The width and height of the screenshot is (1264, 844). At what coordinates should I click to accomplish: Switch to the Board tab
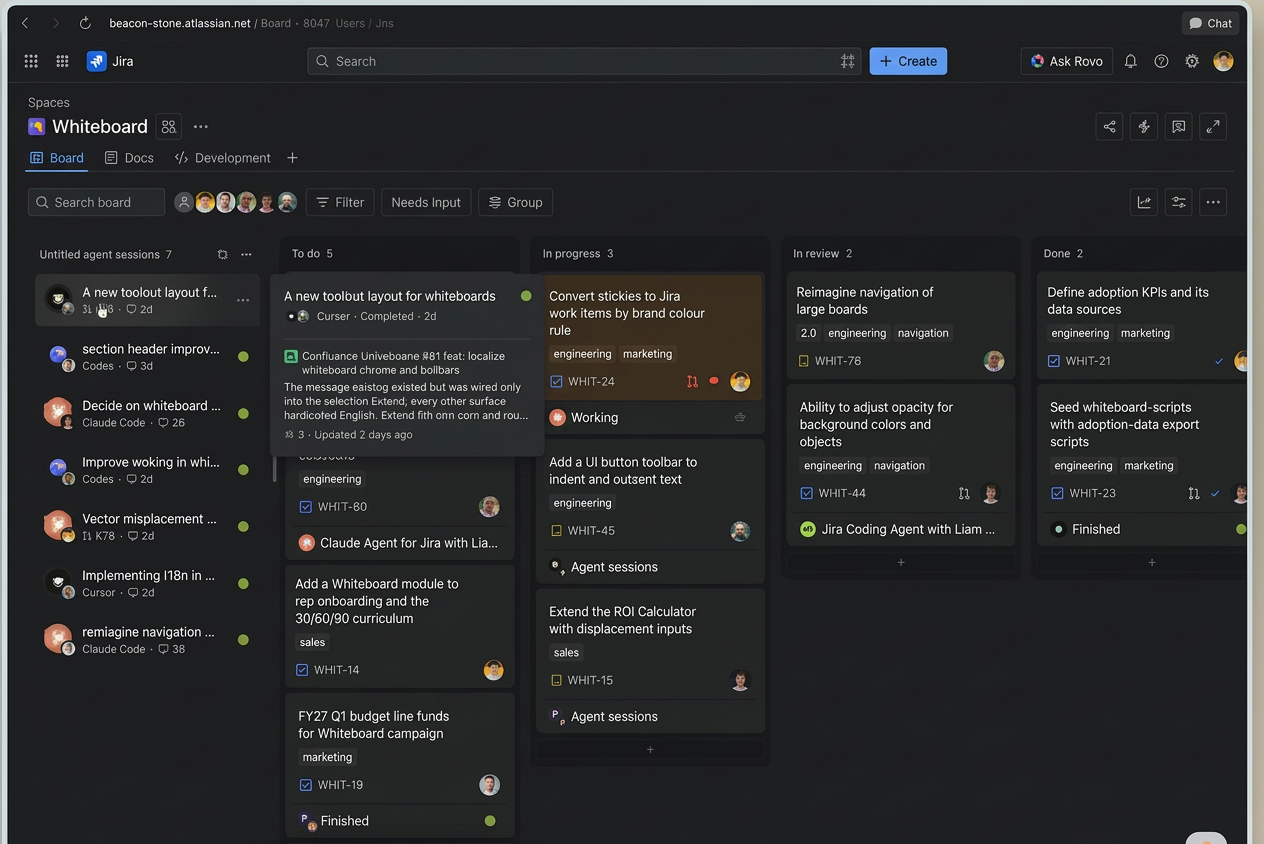57,158
